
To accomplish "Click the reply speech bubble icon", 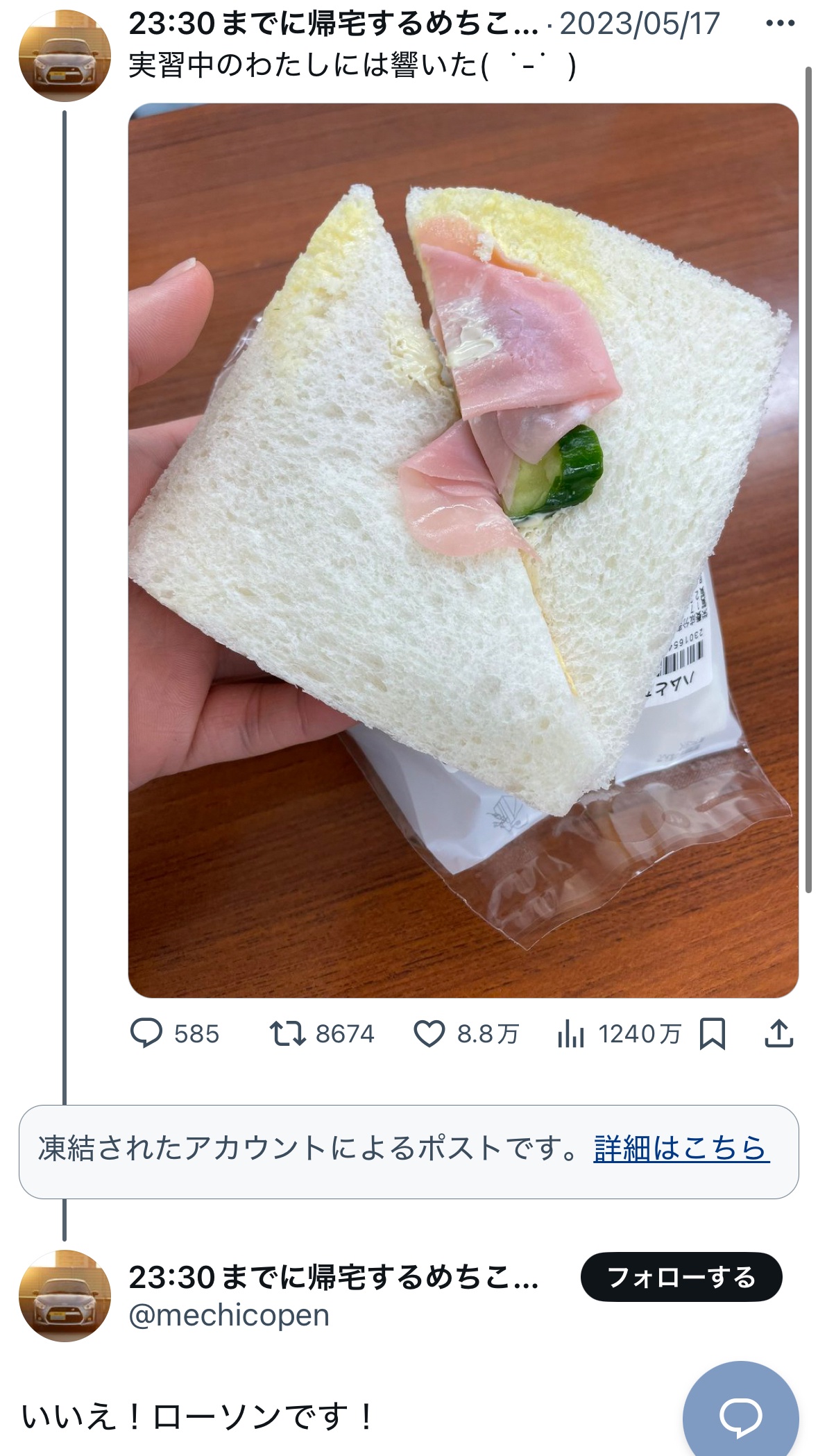I will point(146,1033).
